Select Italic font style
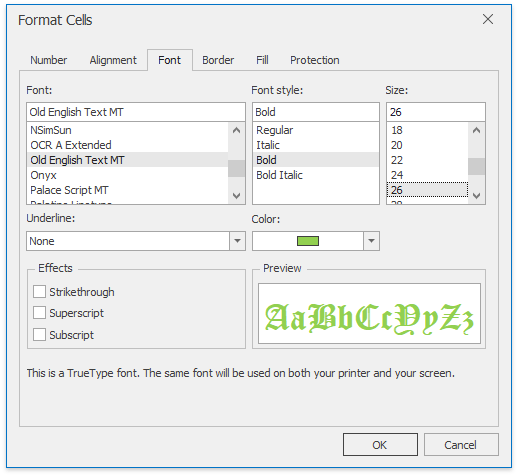The width and height of the screenshot is (518, 476). click(316, 145)
